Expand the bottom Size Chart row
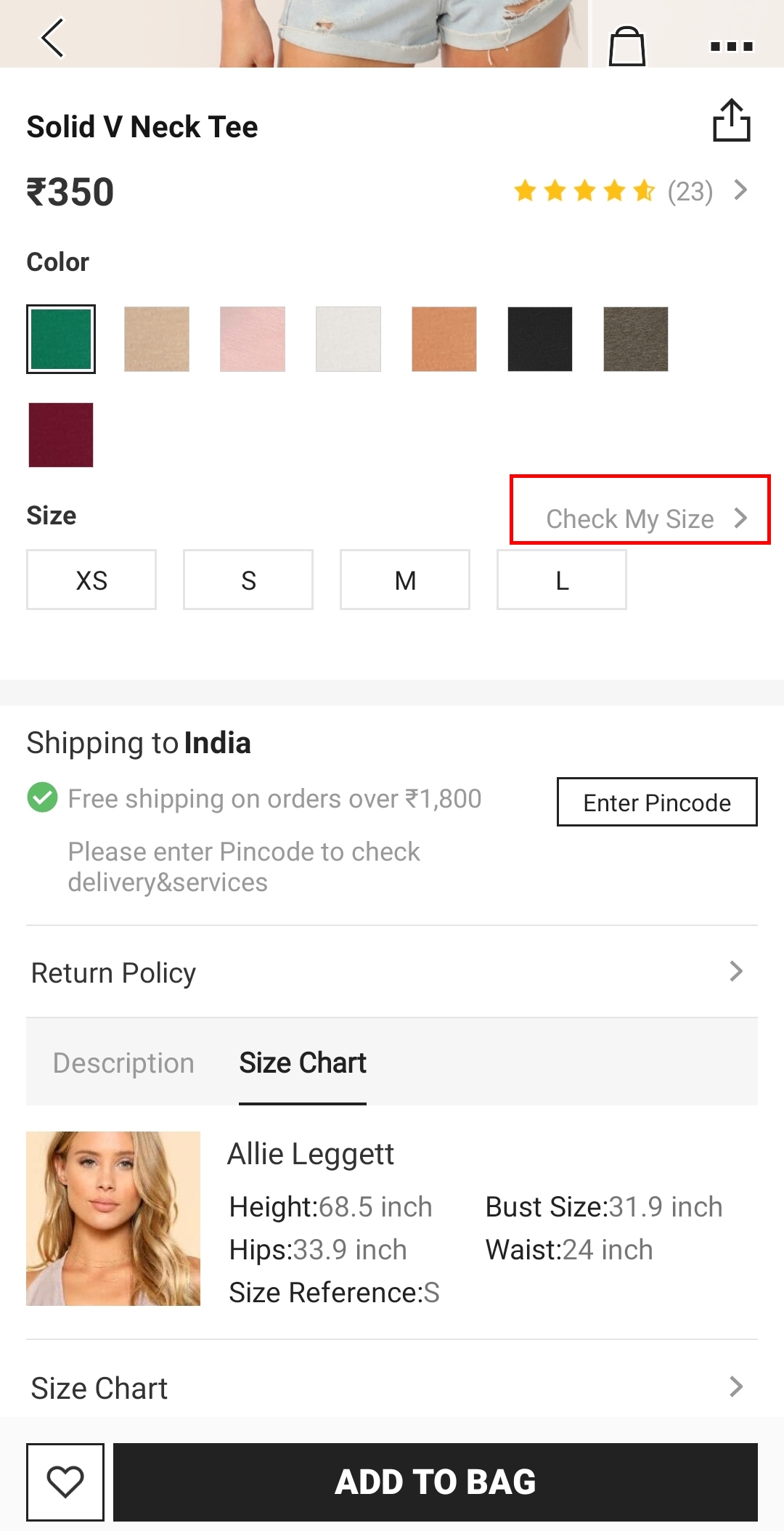Image resolution: width=784 pixels, height=1531 pixels. tap(392, 1387)
